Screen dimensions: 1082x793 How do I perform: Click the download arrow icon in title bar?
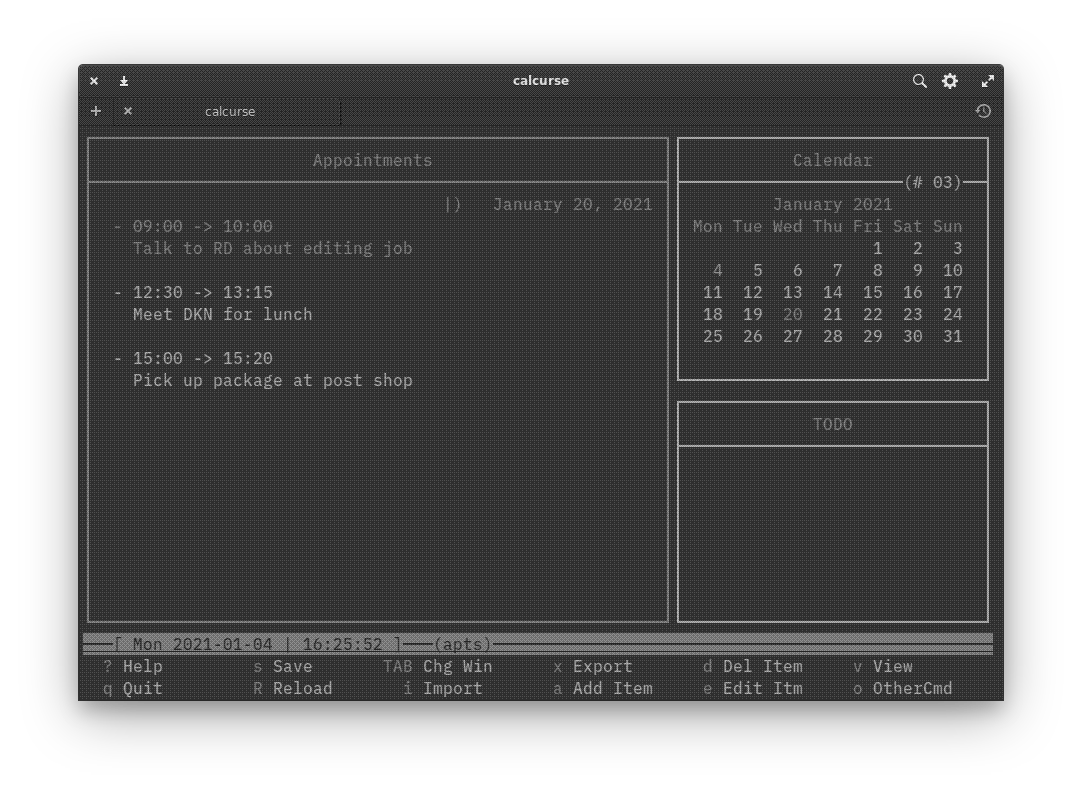tap(124, 81)
